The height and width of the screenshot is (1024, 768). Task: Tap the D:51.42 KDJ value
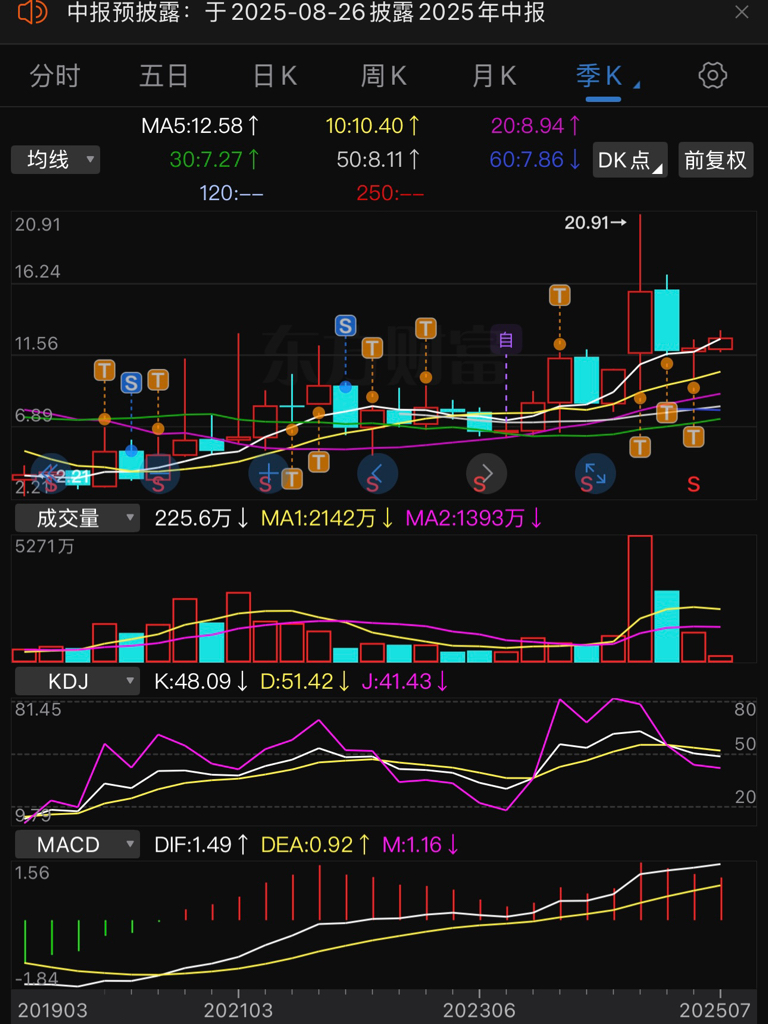point(306,682)
